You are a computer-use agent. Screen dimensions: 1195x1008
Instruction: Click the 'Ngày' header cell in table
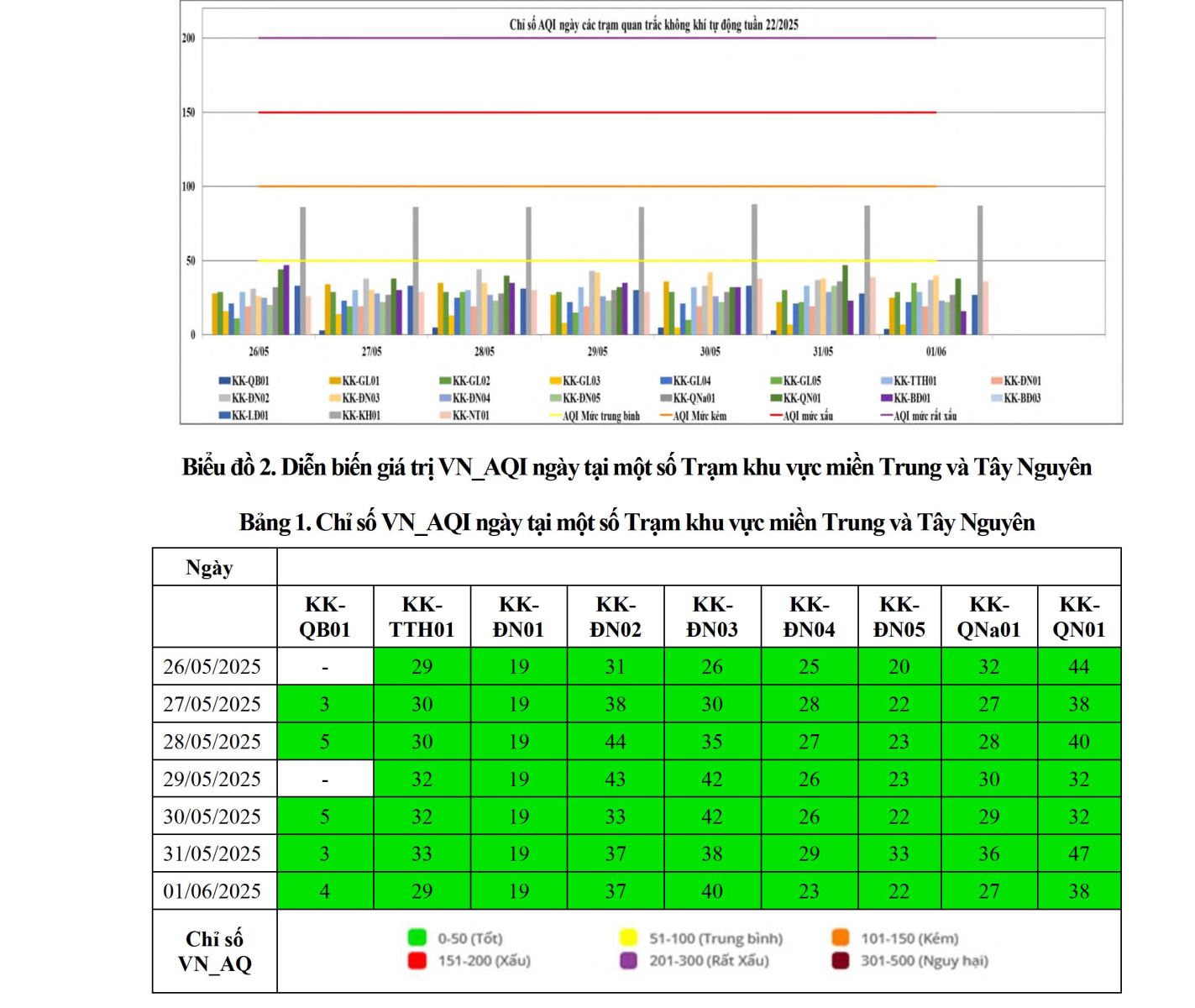[210, 568]
